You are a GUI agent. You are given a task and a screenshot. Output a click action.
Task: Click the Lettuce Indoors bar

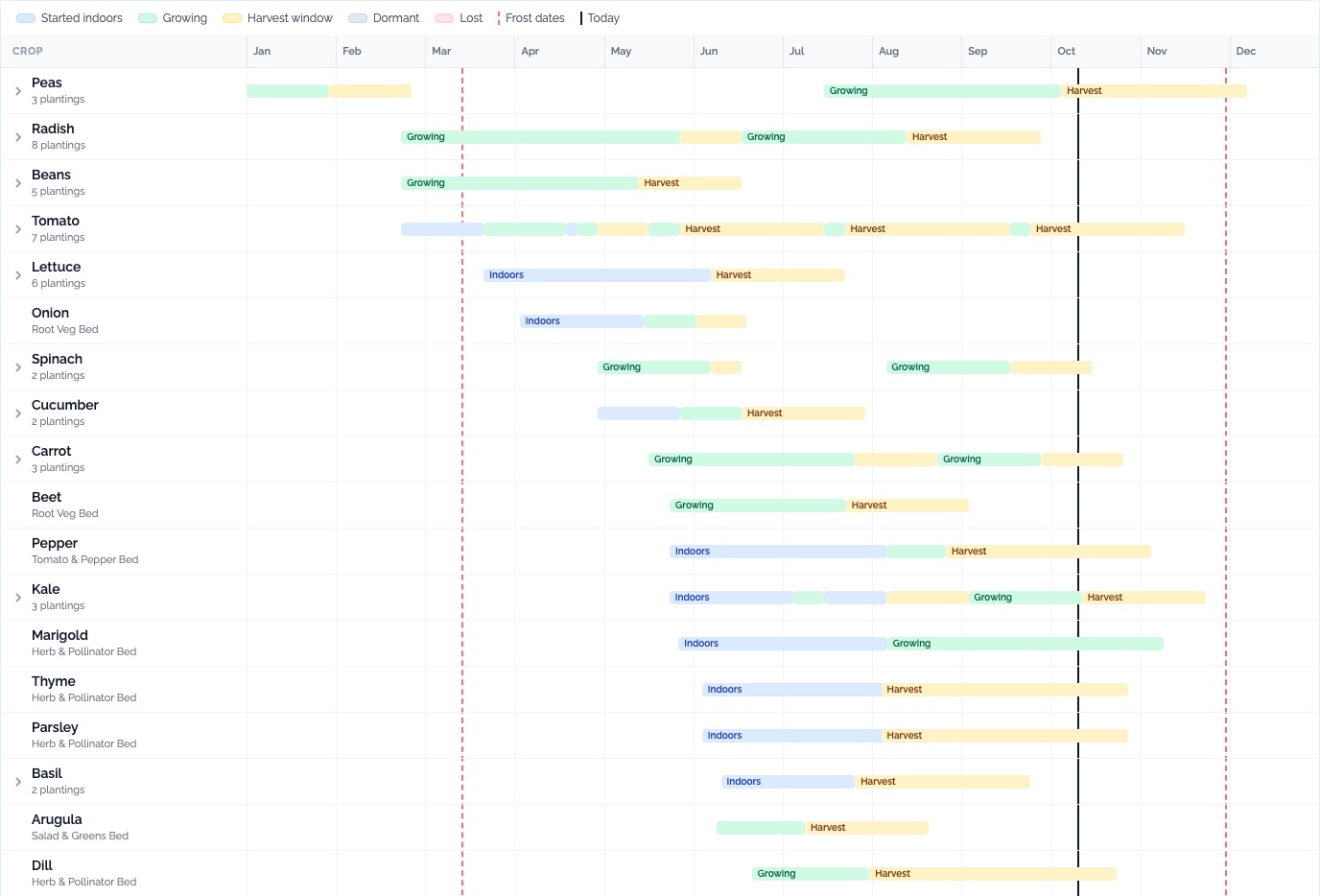click(597, 275)
